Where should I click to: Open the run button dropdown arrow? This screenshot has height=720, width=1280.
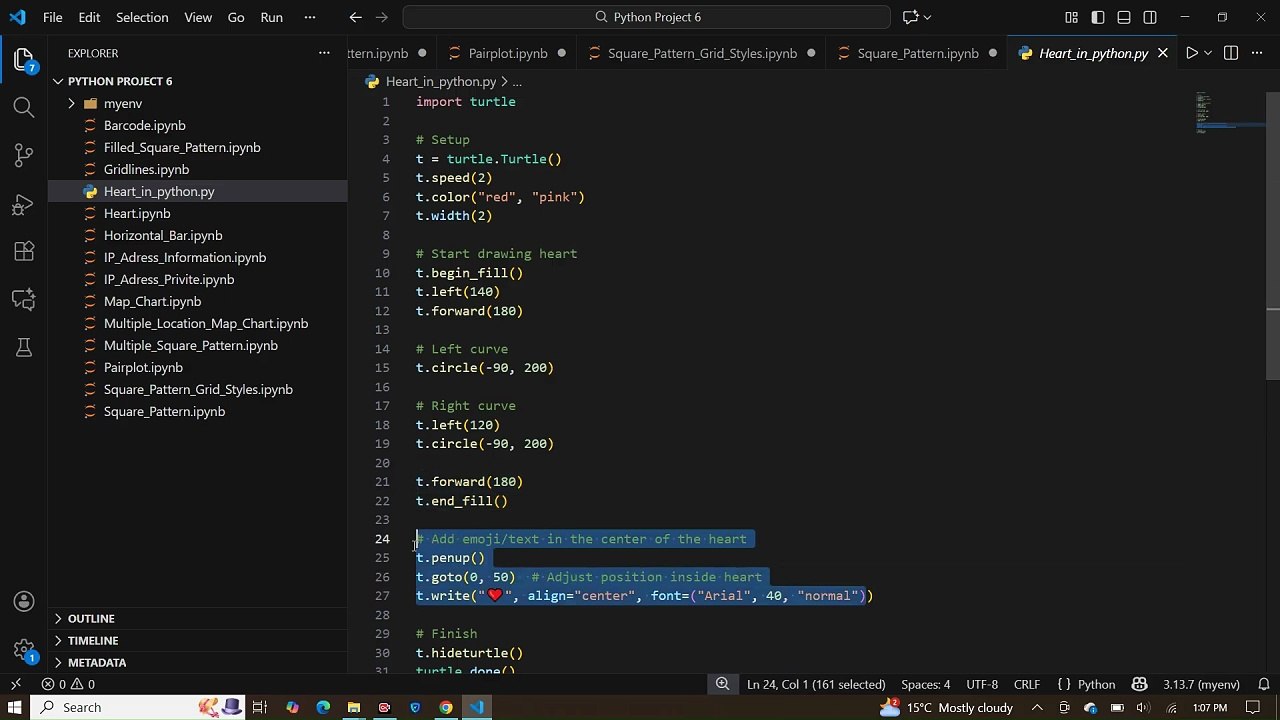[1208, 53]
